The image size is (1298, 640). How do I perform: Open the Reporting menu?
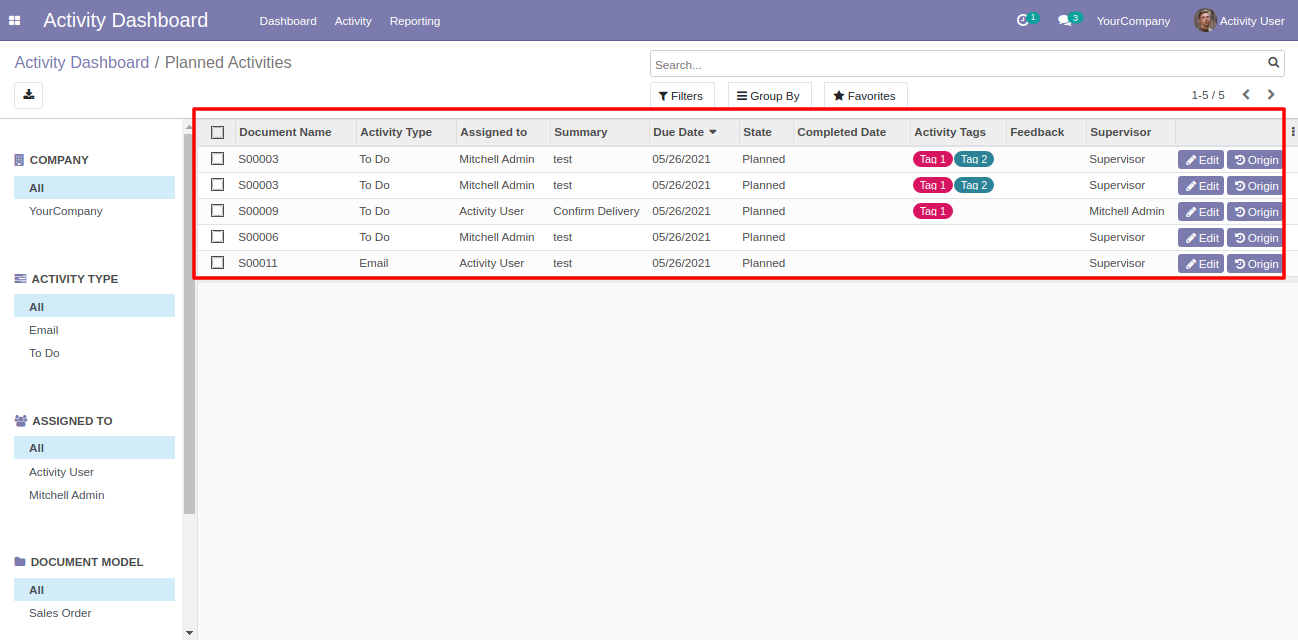[415, 21]
